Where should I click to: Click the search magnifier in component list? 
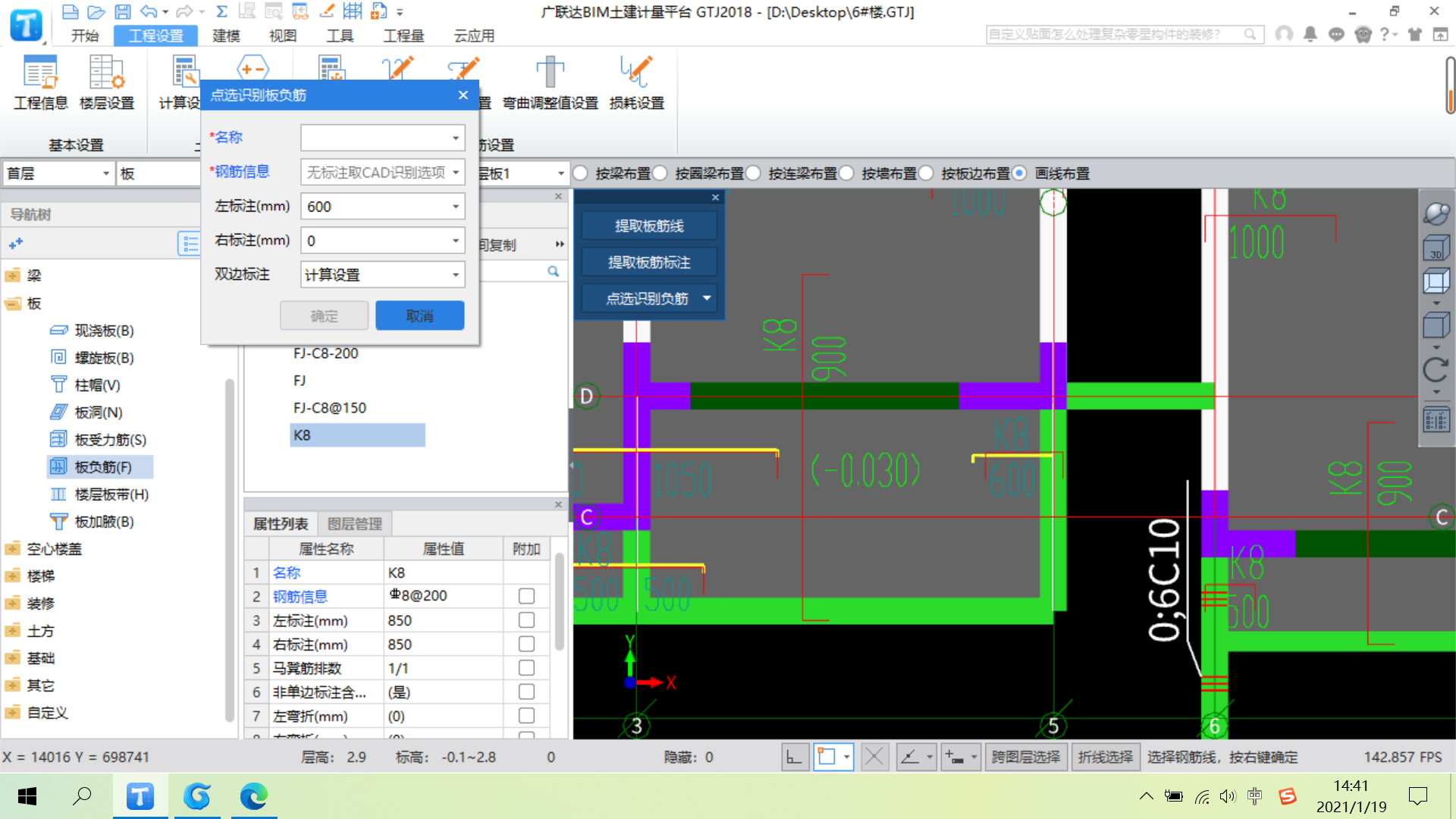pos(554,271)
